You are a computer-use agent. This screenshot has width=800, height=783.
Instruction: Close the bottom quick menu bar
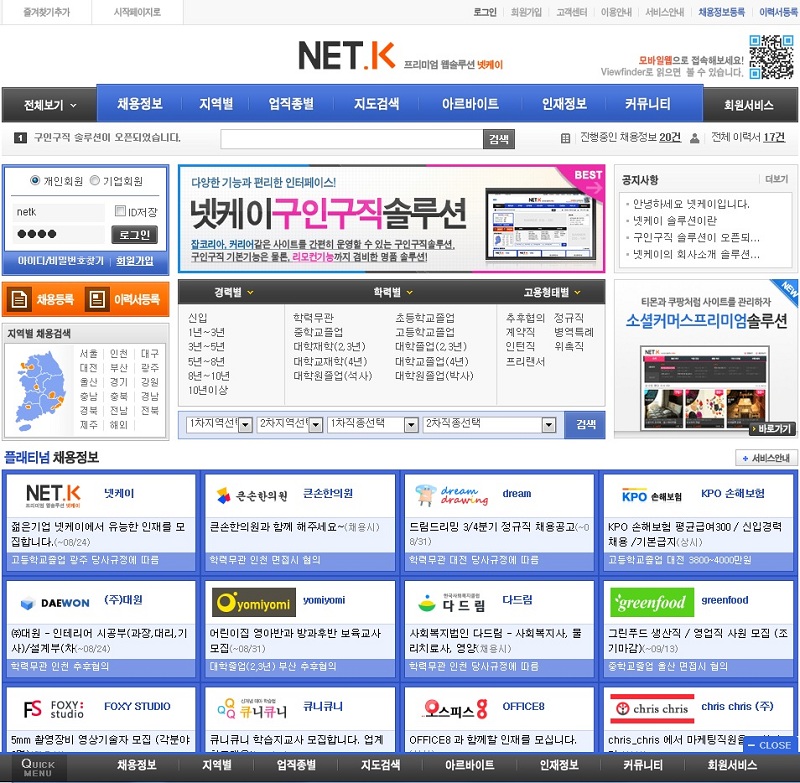[771, 745]
